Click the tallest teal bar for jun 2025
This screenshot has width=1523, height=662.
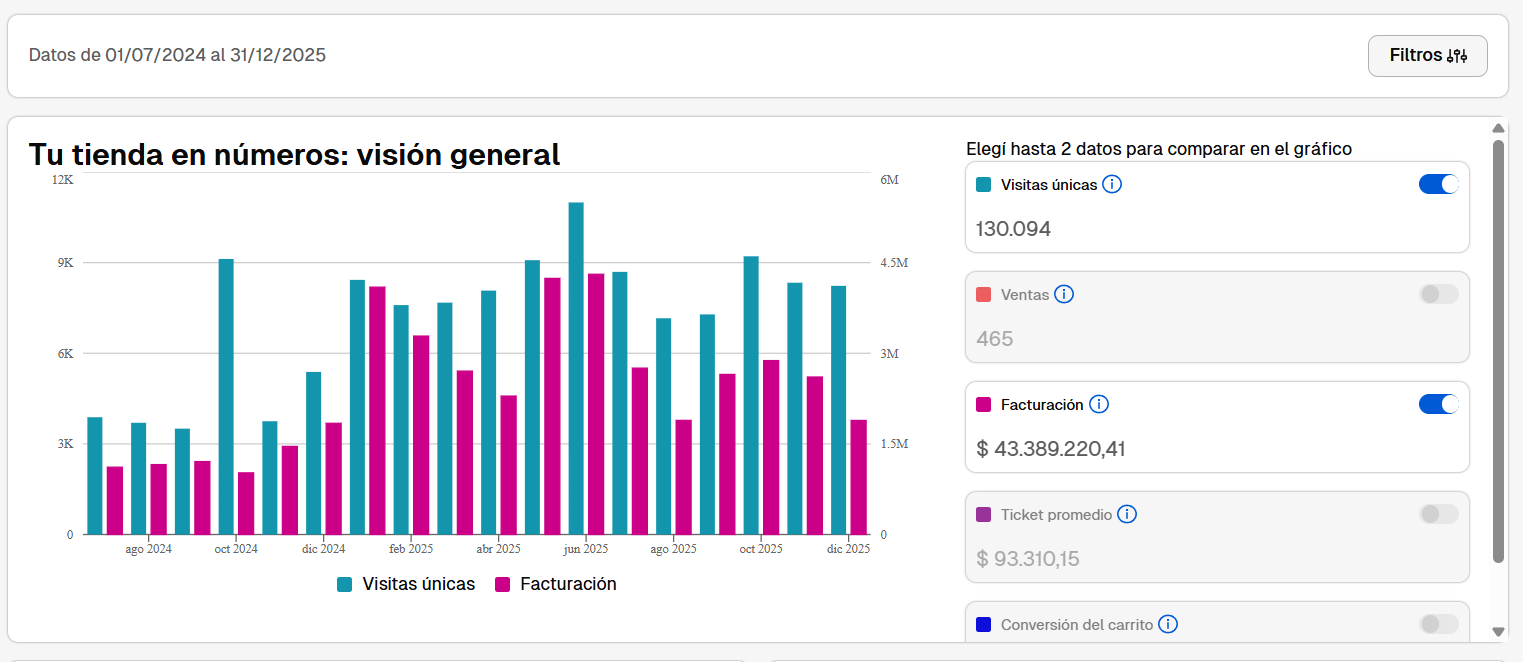[576, 368]
